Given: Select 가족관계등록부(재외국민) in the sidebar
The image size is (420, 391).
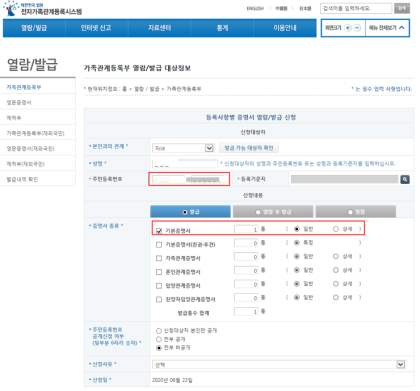Looking at the screenshot, I should pyautogui.click(x=35, y=133).
